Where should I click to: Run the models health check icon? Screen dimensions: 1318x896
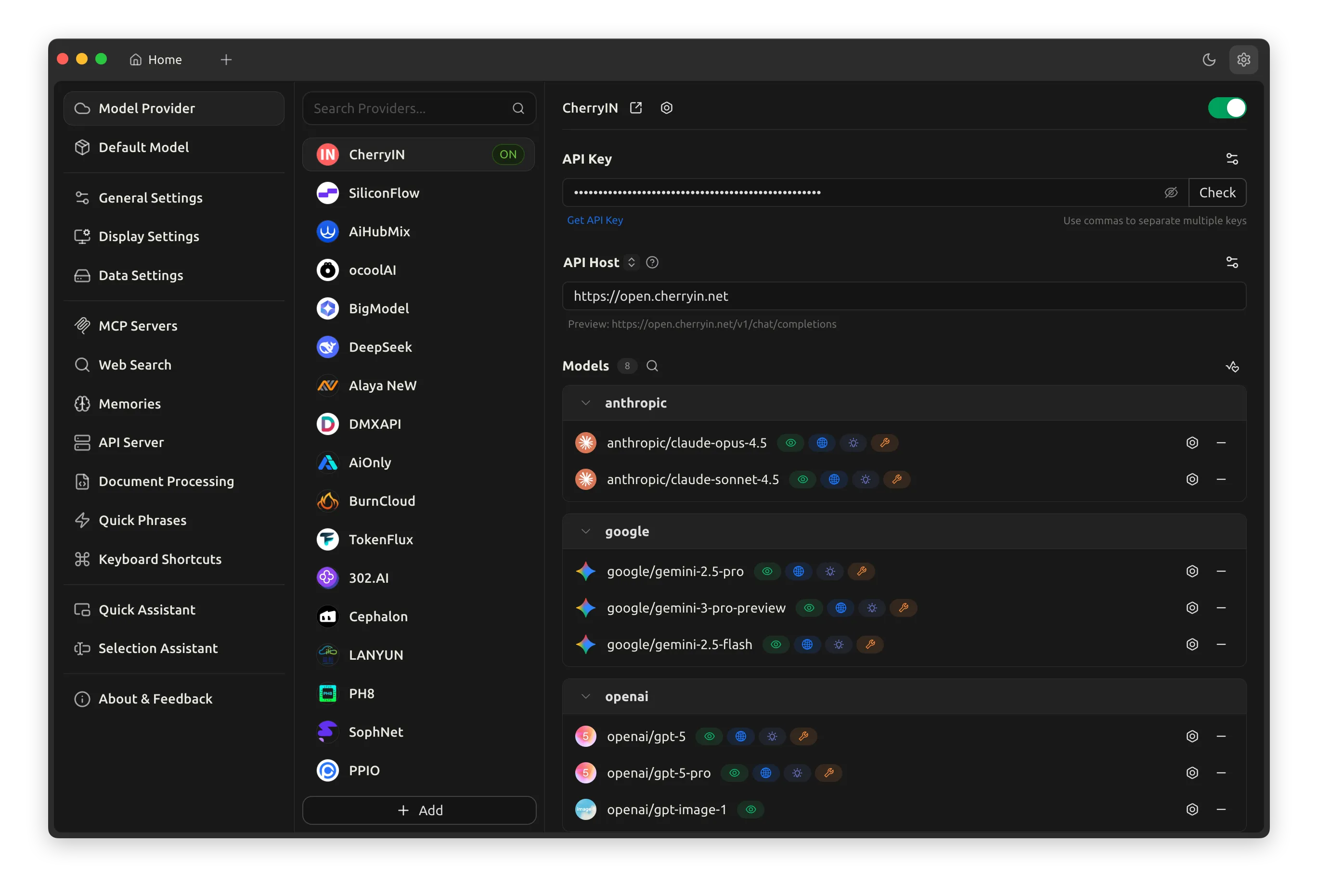(1232, 366)
